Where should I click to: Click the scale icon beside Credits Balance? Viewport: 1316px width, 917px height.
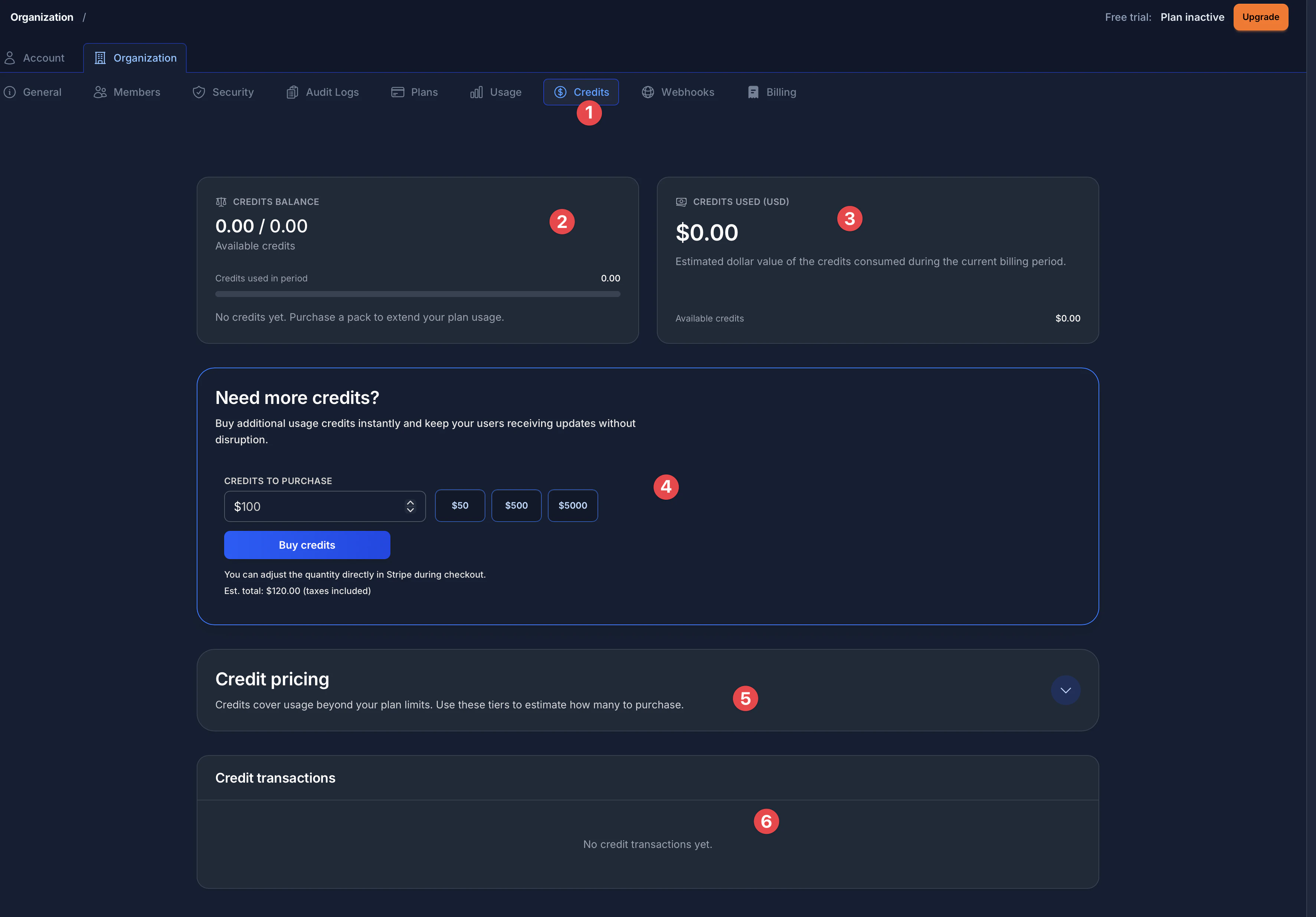pos(221,202)
